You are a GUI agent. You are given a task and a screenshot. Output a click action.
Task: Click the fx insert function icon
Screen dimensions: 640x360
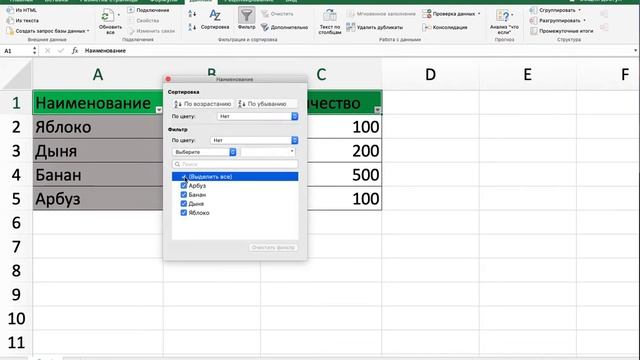(75, 51)
